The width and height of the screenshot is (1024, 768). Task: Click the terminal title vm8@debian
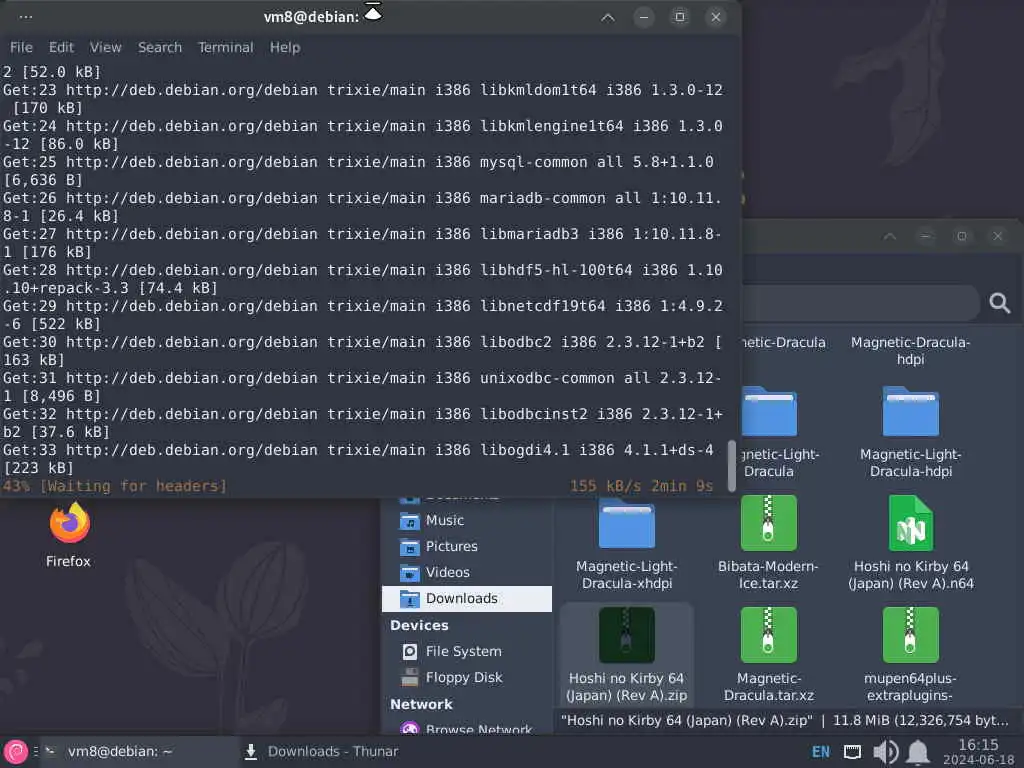click(x=312, y=17)
